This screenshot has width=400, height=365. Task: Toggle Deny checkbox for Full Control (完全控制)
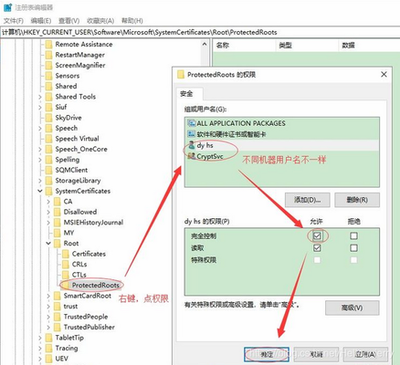point(354,236)
